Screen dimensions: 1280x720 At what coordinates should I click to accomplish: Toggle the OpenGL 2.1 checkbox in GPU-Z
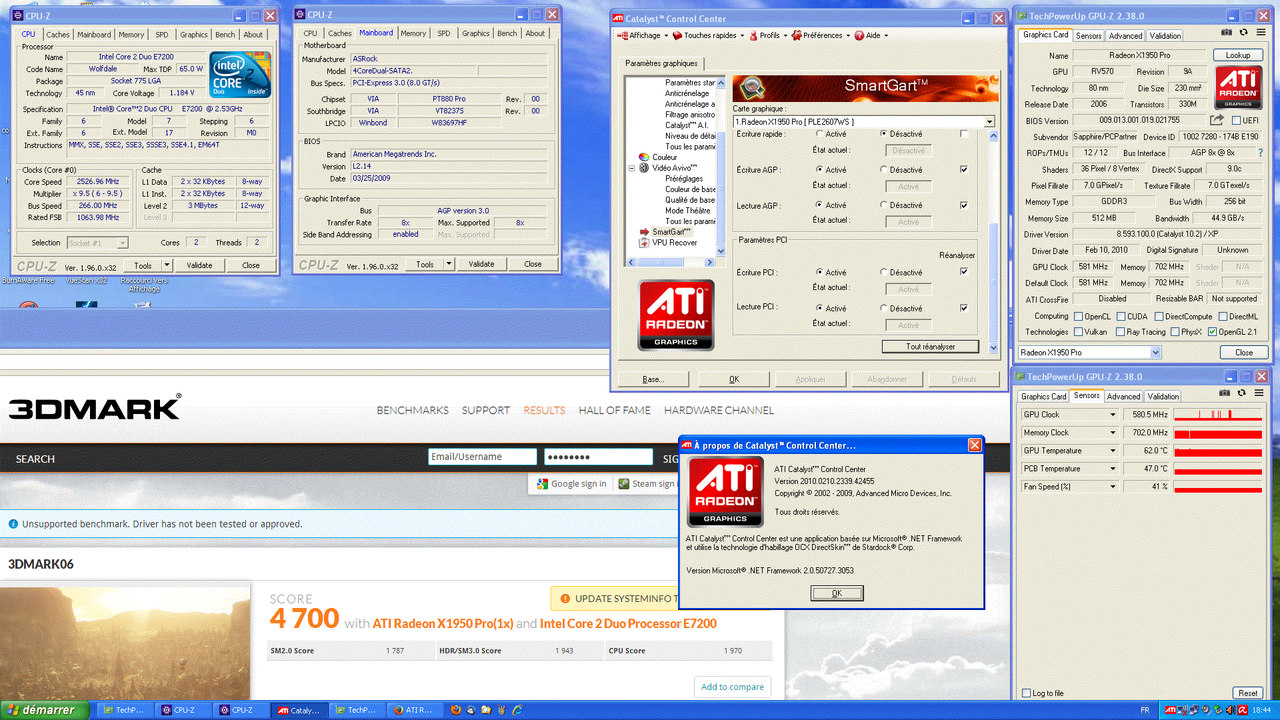(x=1212, y=331)
